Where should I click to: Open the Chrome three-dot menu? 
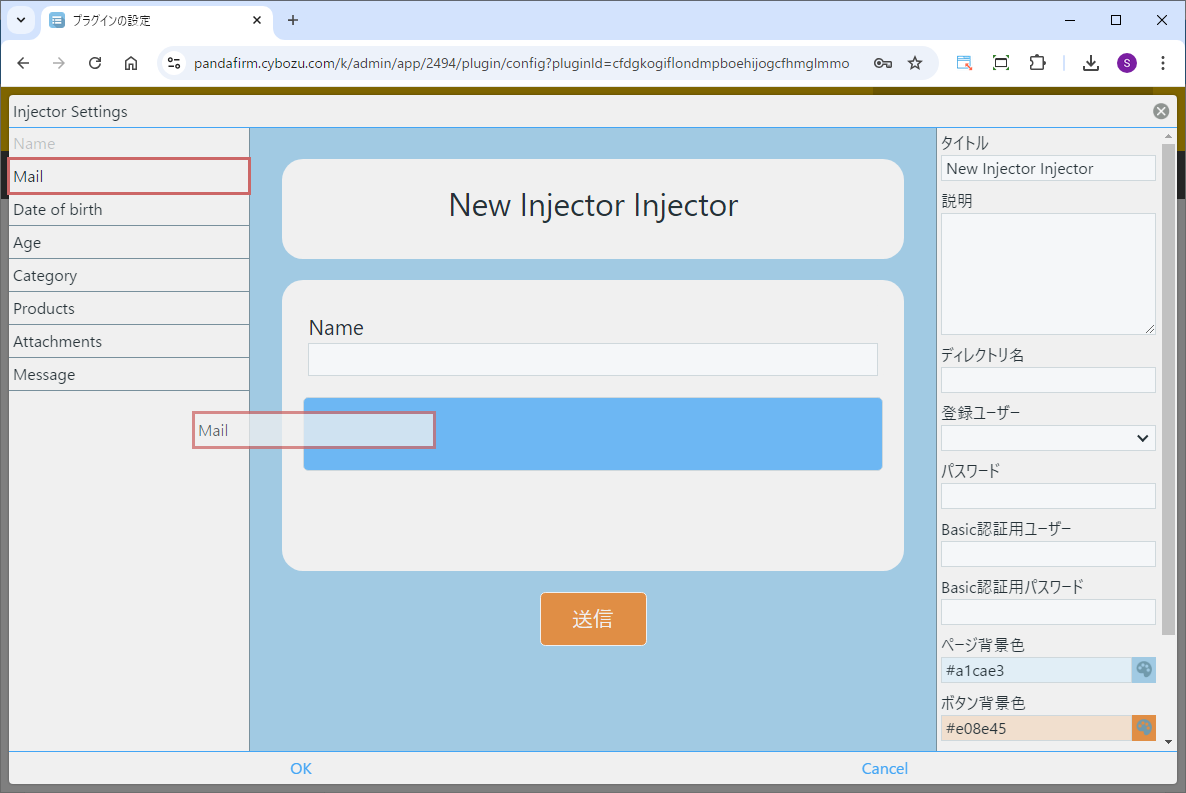tap(1162, 63)
